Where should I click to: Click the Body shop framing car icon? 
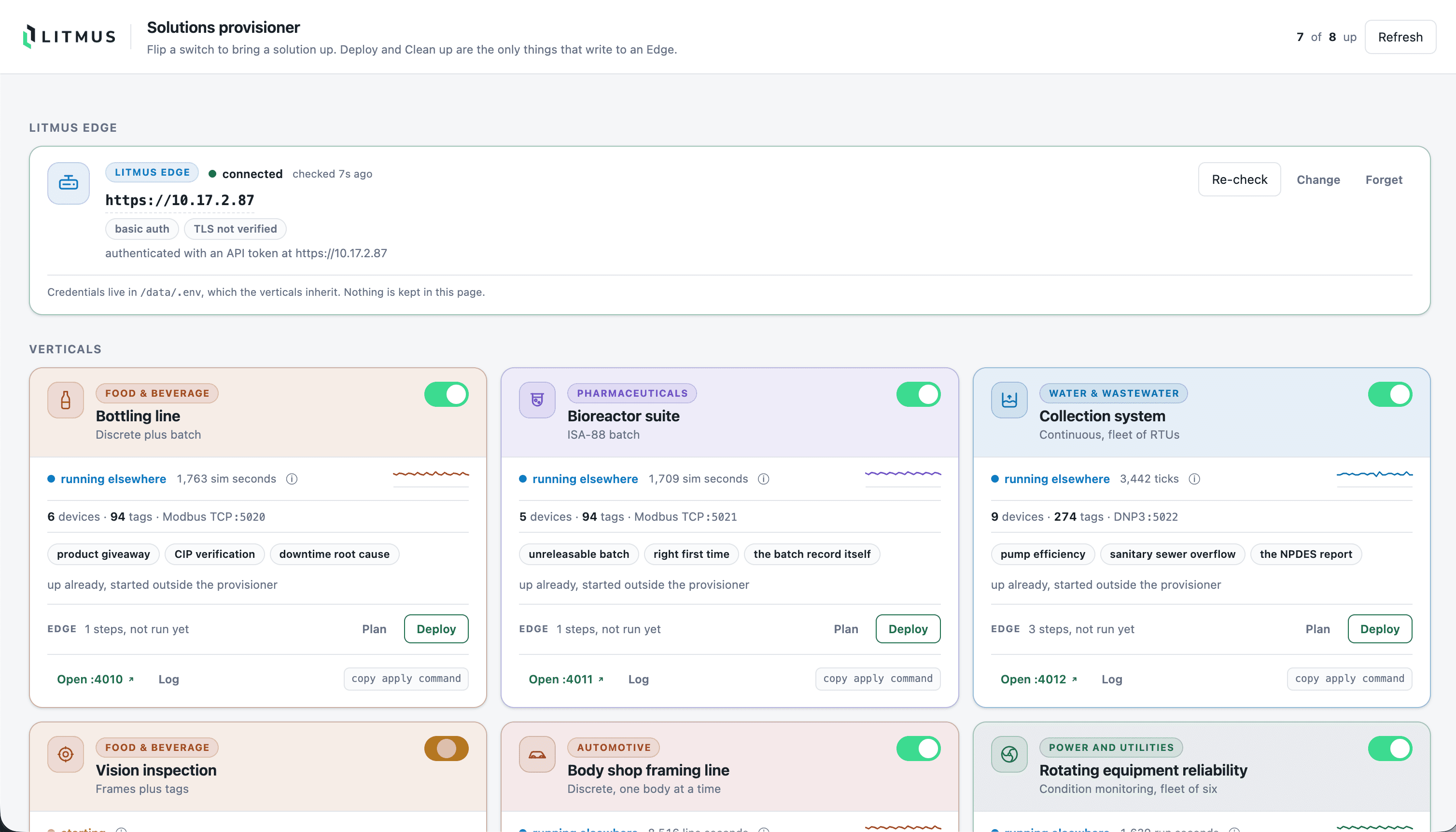pos(537,754)
